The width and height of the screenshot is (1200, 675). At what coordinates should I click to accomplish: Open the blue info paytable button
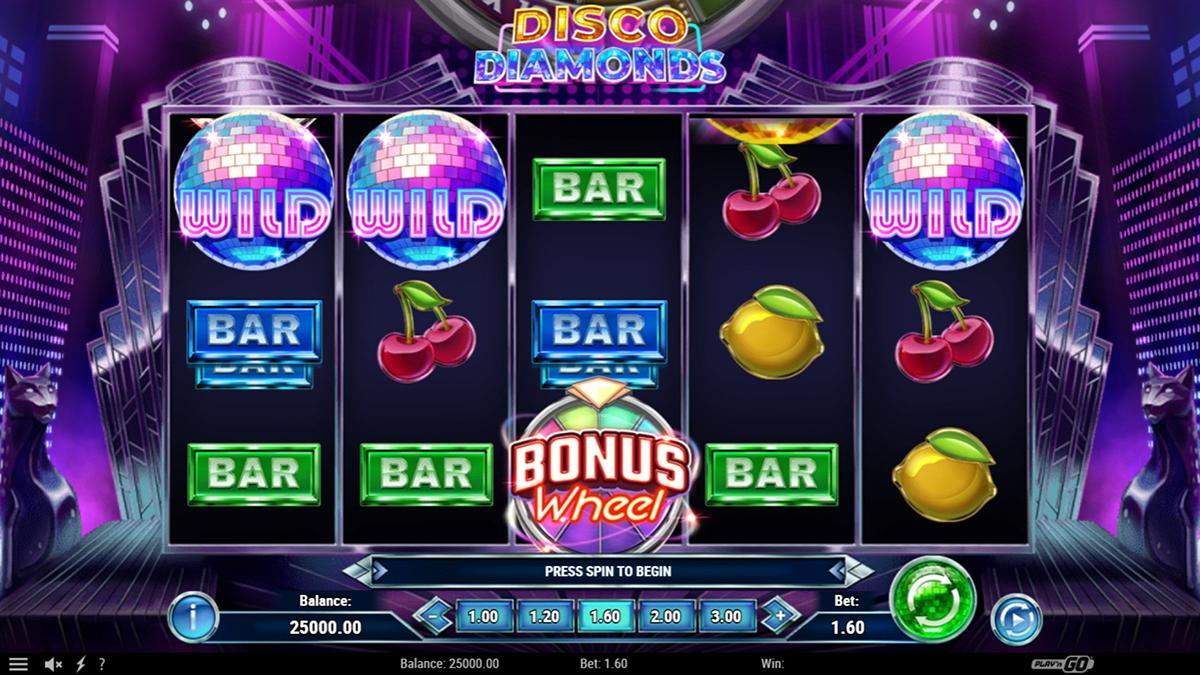click(x=193, y=617)
